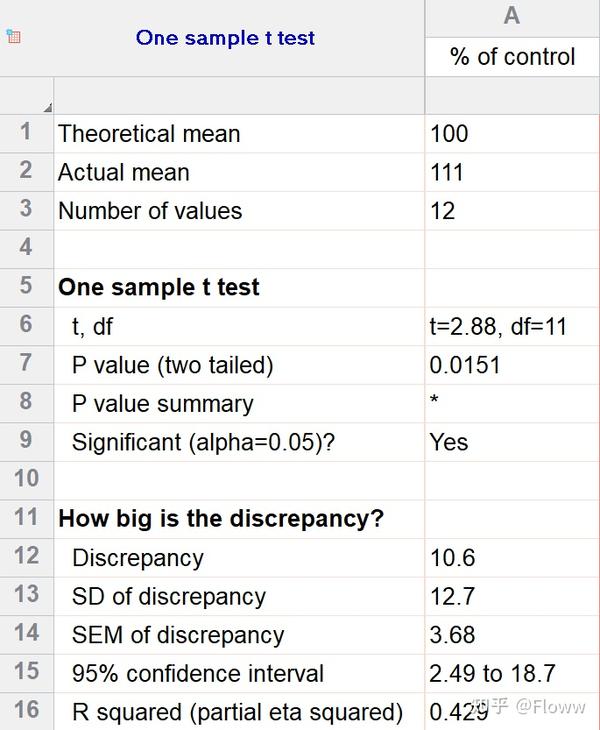This screenshot has width=600, height=730.
Task: Click the select-all corner triangle
Action: tap(47, 105)
